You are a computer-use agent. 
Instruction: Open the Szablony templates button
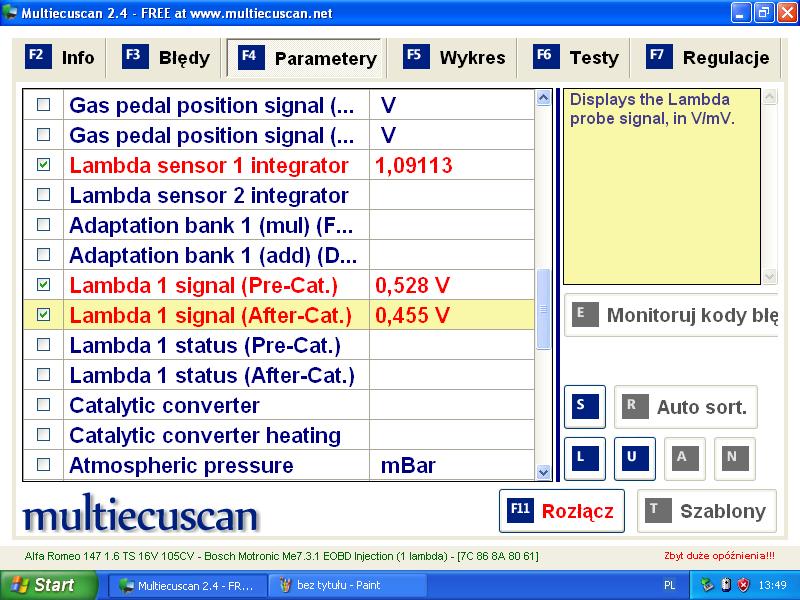[707, 511]
